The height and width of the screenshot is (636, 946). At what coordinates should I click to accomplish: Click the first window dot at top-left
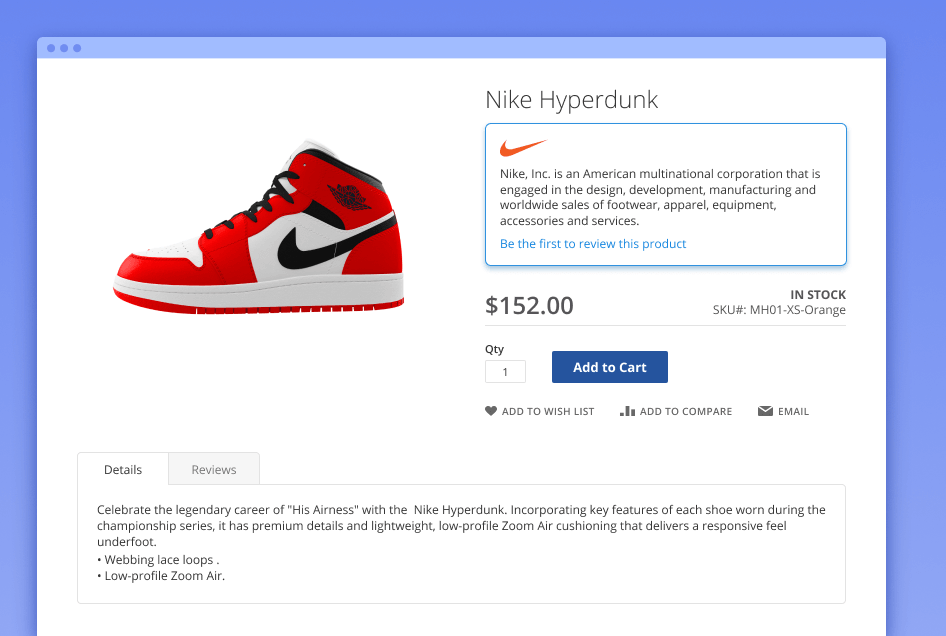point(51,48)
